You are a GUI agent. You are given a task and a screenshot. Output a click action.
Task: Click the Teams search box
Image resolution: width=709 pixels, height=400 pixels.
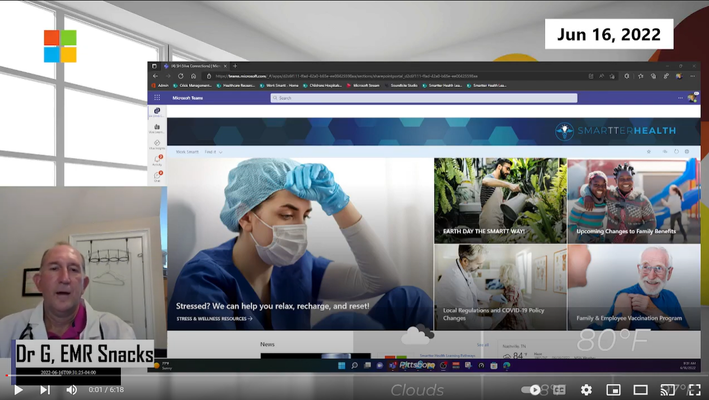click(x=424, y=98)
